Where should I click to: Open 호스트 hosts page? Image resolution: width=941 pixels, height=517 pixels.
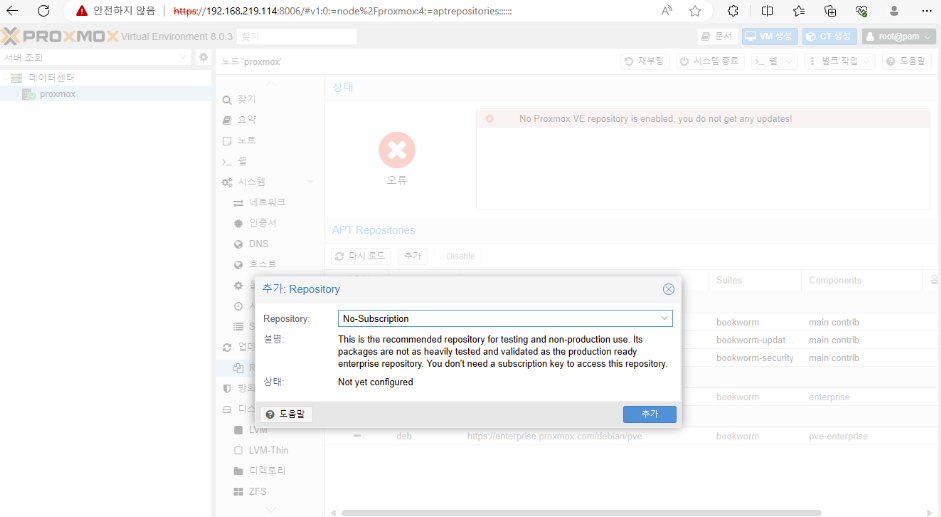point(262,265)
